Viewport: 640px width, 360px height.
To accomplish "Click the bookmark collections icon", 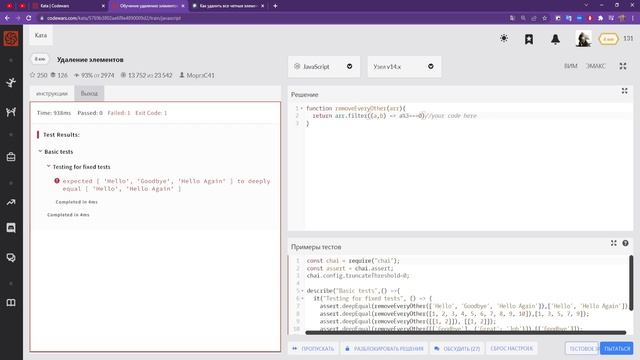I will pos(529,39).
